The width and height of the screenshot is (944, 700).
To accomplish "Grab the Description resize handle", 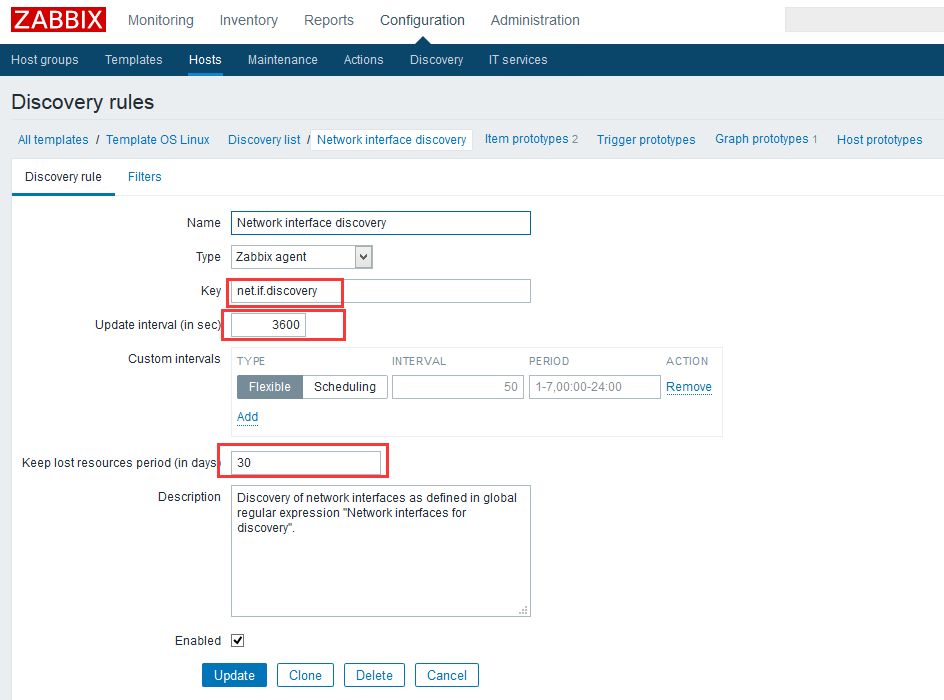I will (524, 610).
